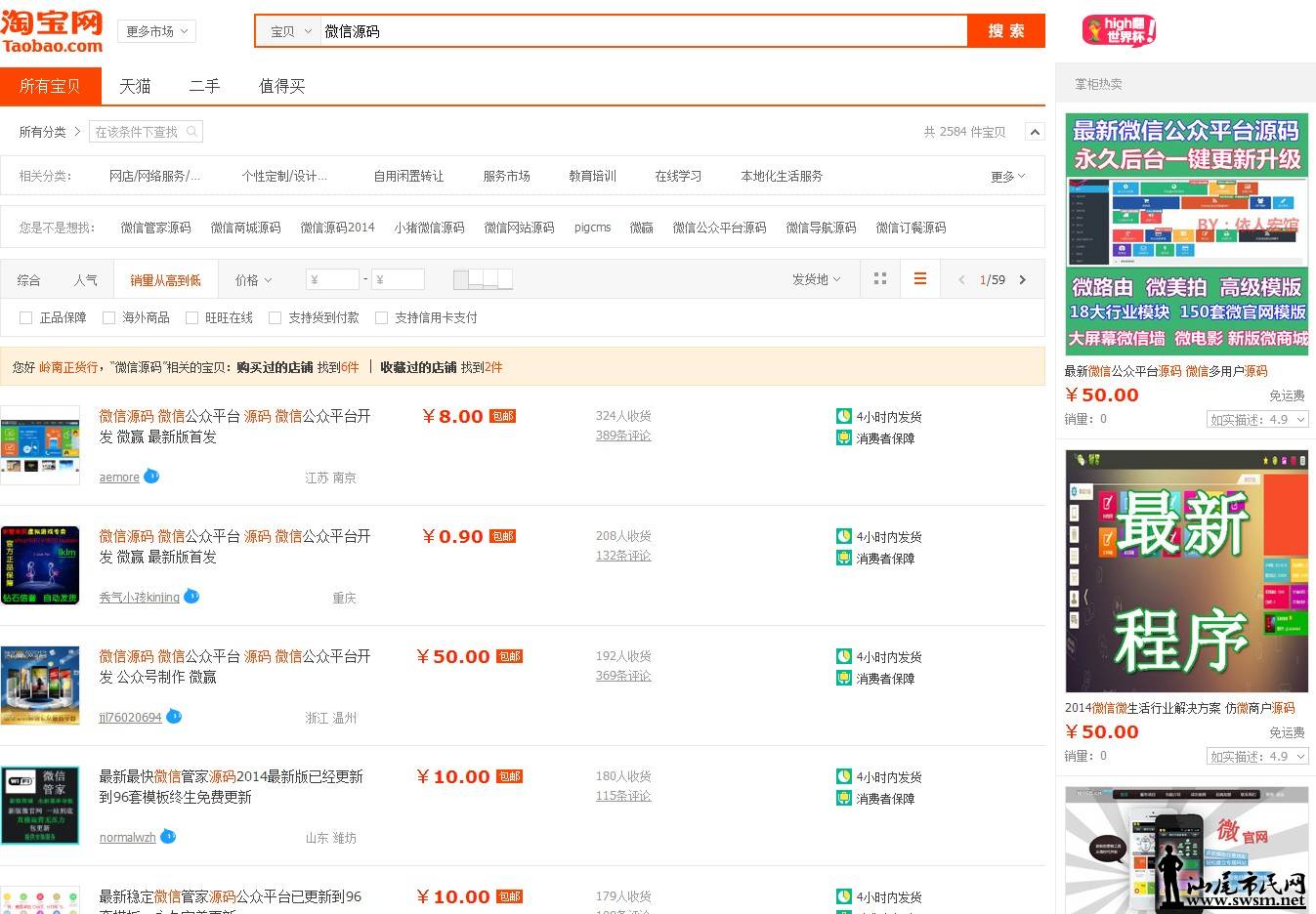Click the magnifier icon in category search

pos(192,132)
